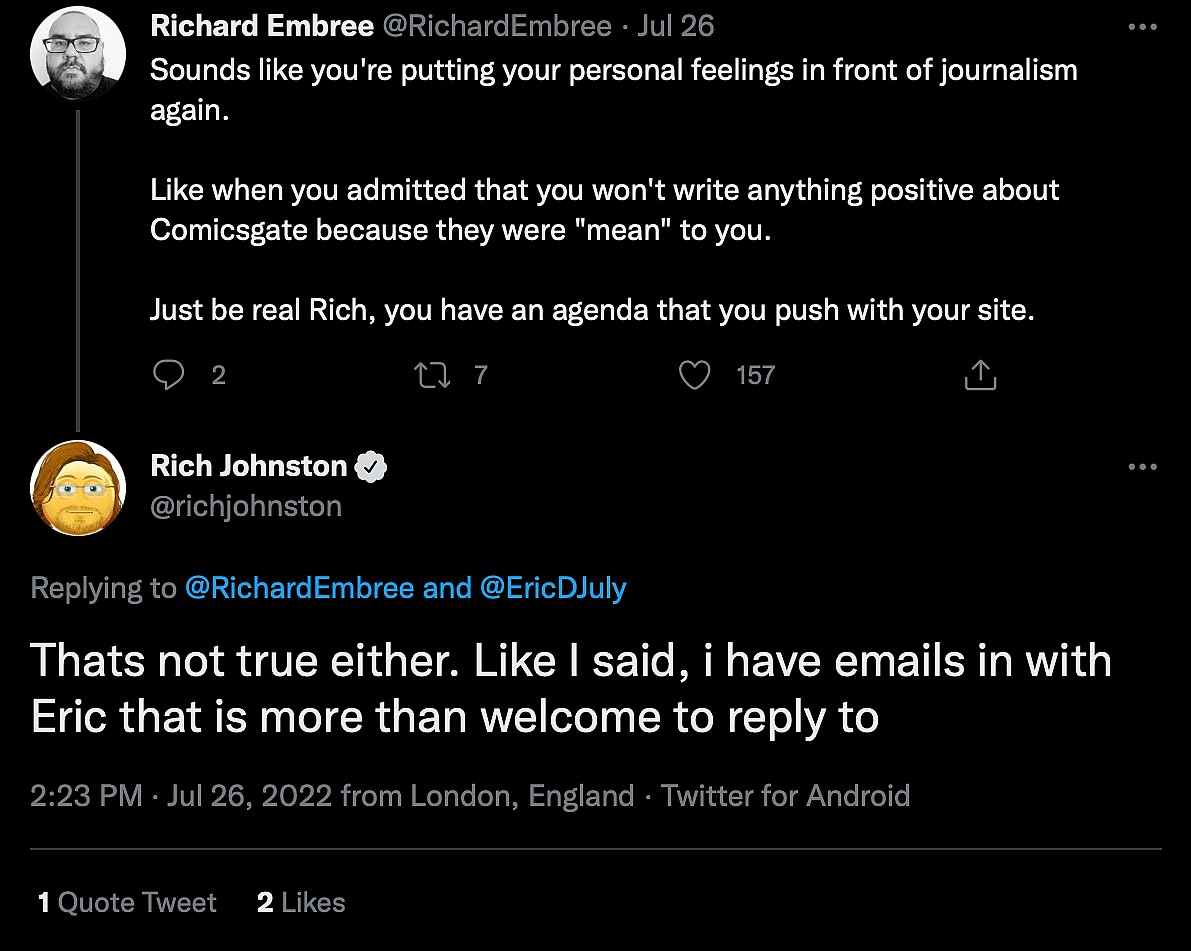
Task: Click Rich Johnston's cartoon profile avatar
Action: pos(79,487)
